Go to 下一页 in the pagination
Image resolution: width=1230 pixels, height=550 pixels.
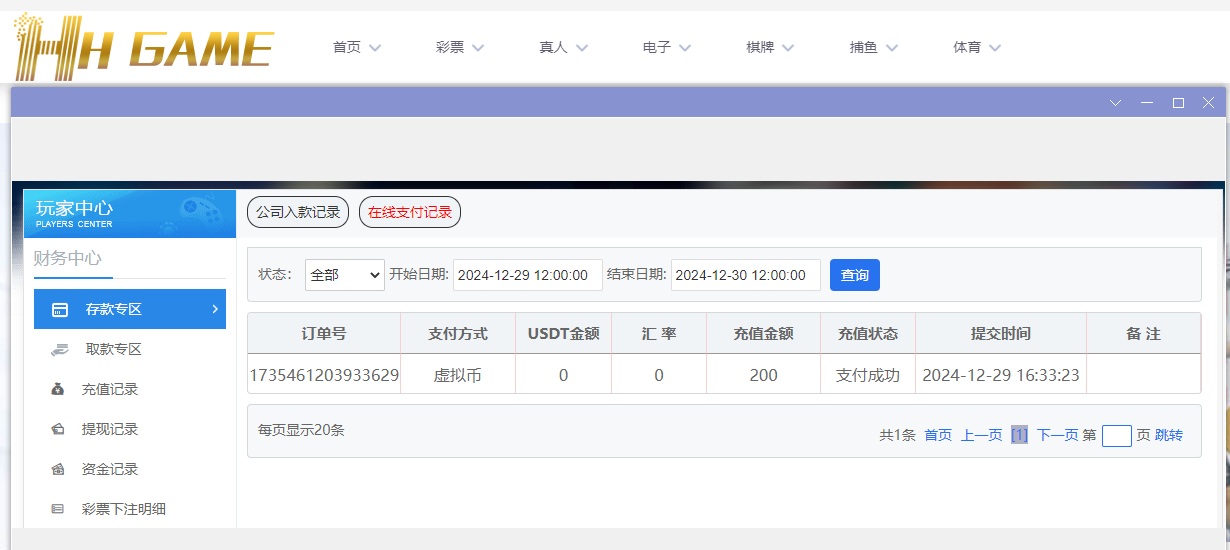point(1057,435)
